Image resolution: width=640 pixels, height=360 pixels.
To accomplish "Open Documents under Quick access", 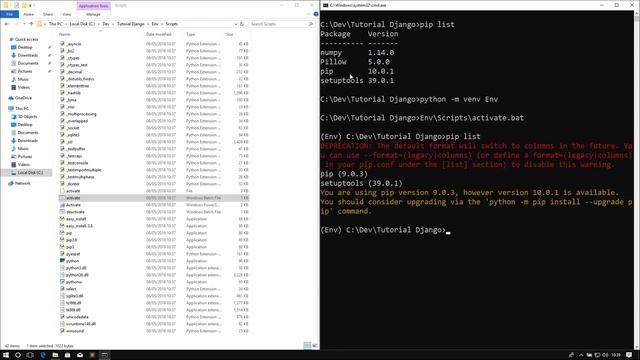I will (28, 63).
